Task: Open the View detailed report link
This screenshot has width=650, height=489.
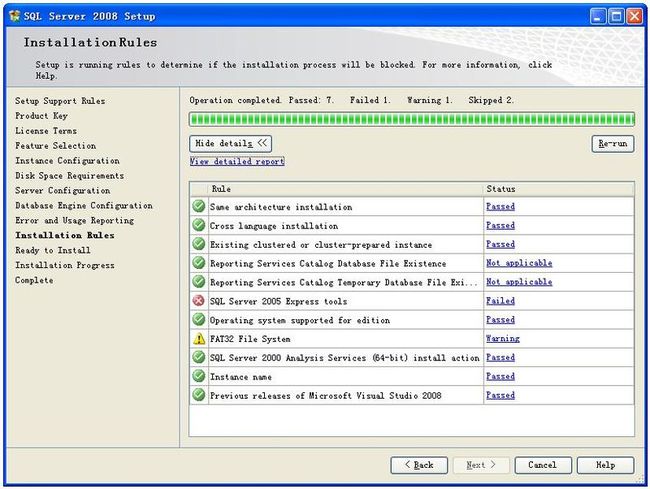Action: (237, 161)
